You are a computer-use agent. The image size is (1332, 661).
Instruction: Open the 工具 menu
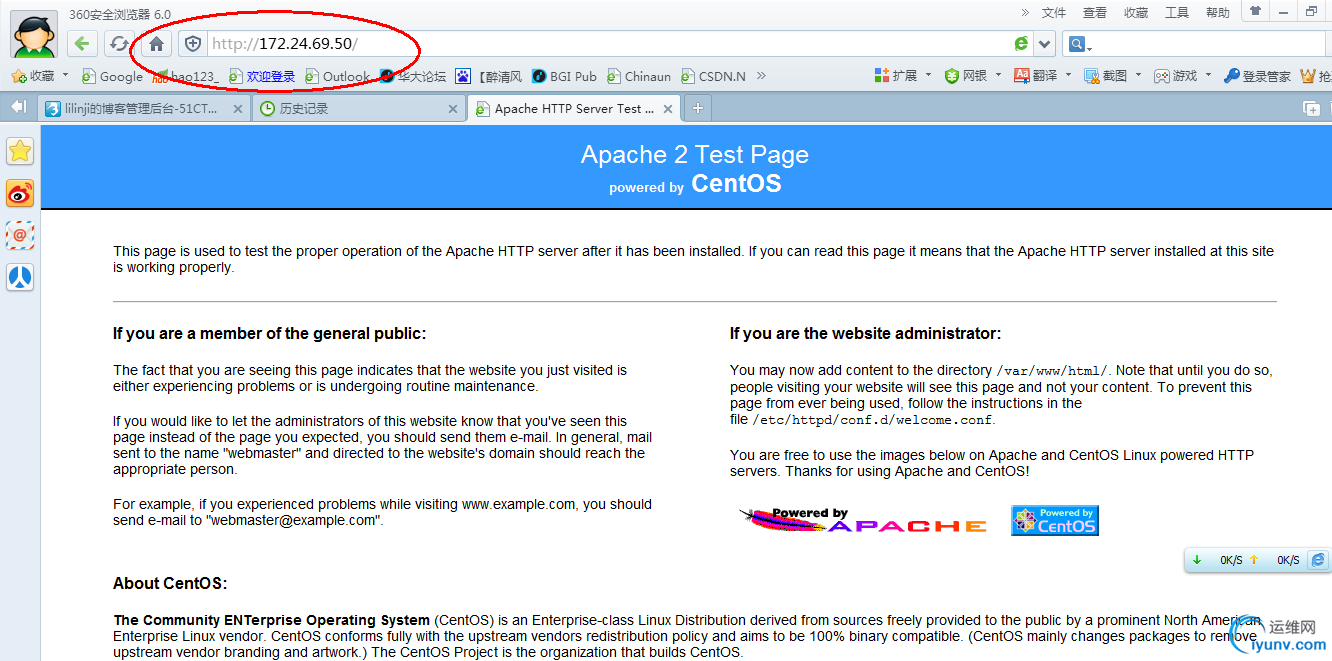point(1177,13)
